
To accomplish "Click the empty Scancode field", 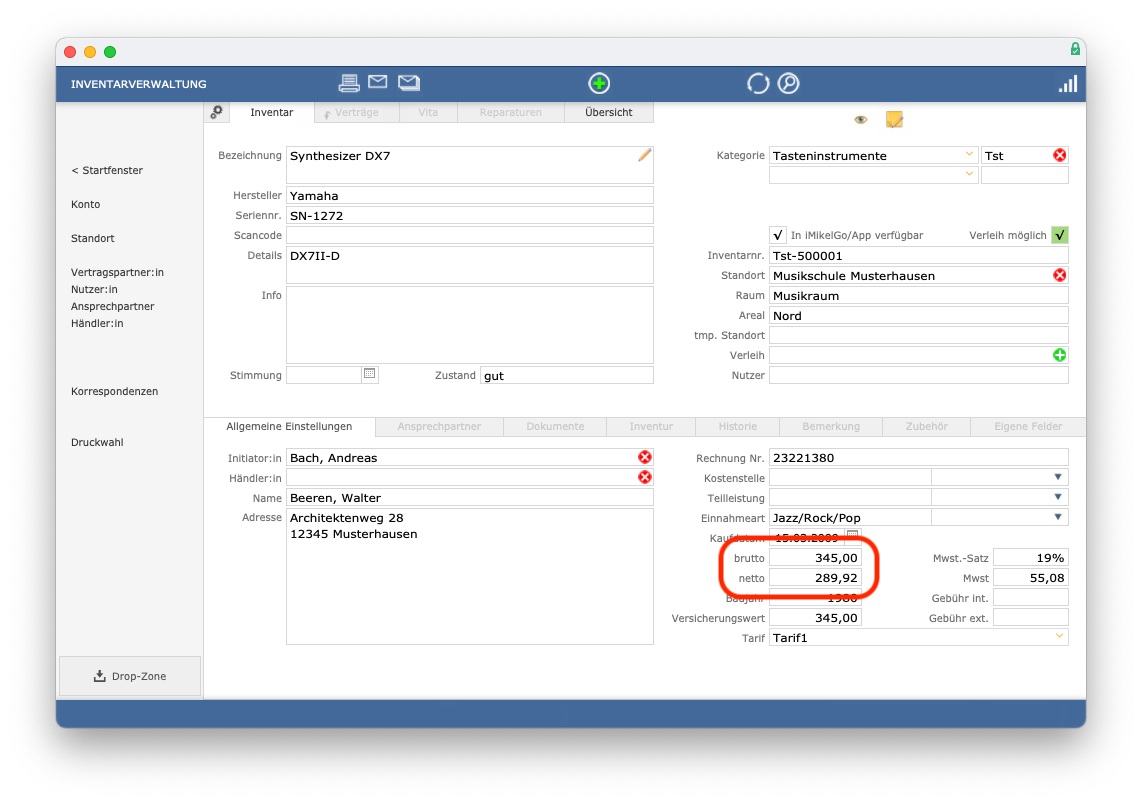I will [470, 235].
